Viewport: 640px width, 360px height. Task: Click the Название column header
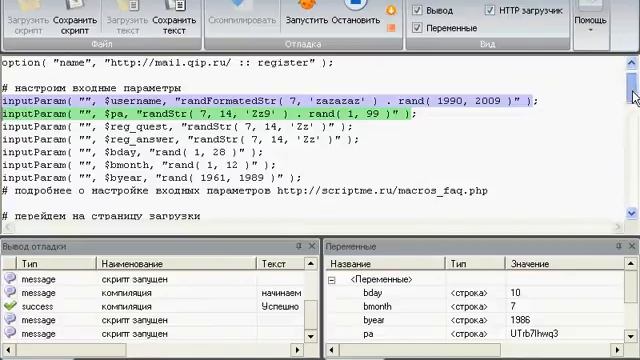pyautogui.click(x=385, y=264)
